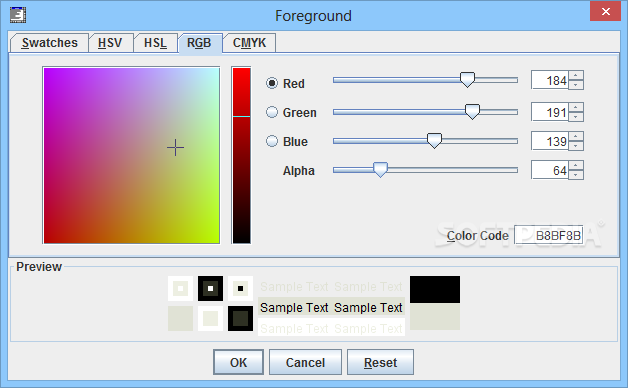628x388 pixels.
Task: Decrease Alpha value with down spinner arrow
Action: tap(576, 175)
